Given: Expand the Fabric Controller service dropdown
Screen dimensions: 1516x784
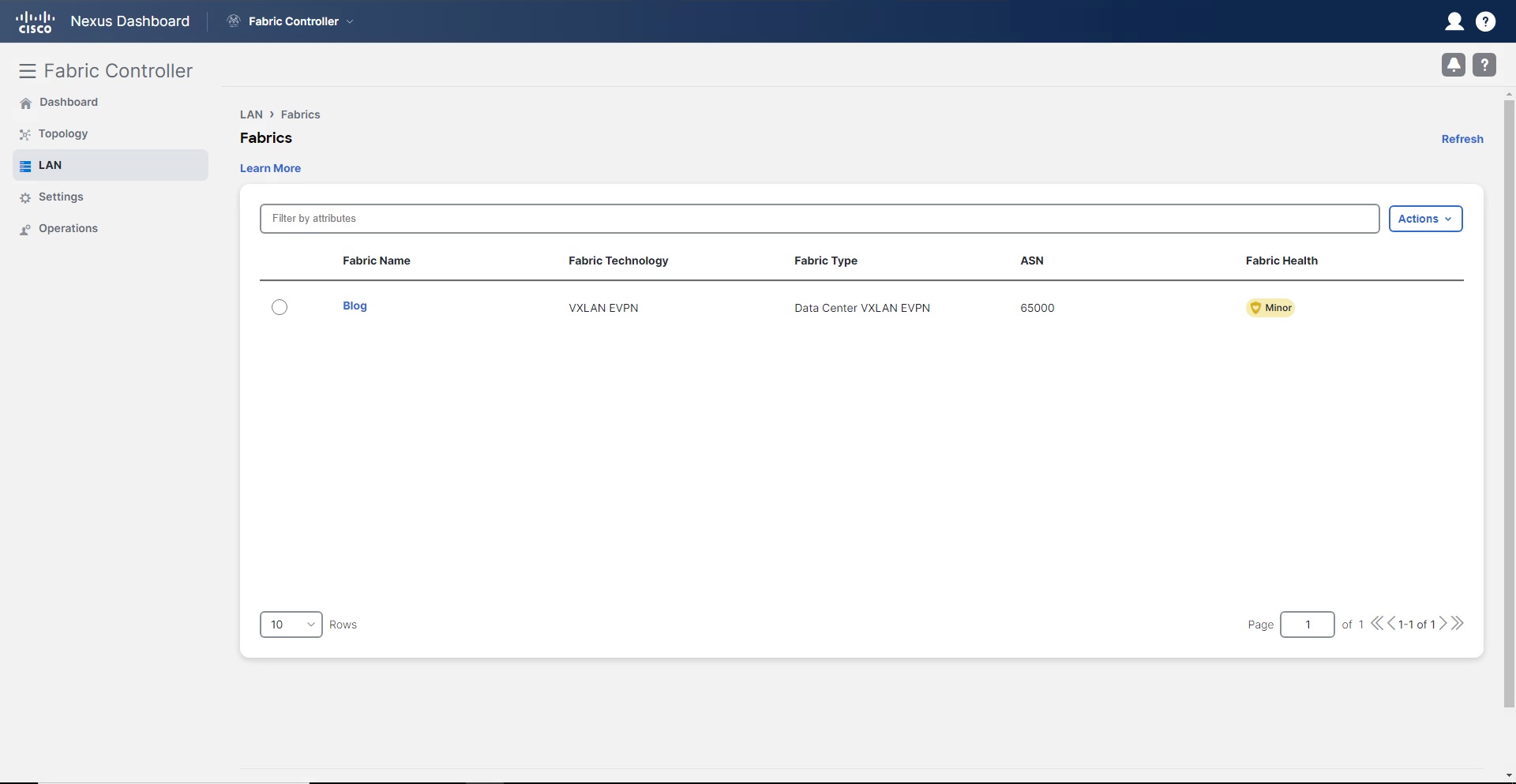Looking at the screenshot, I should point(350,22).
